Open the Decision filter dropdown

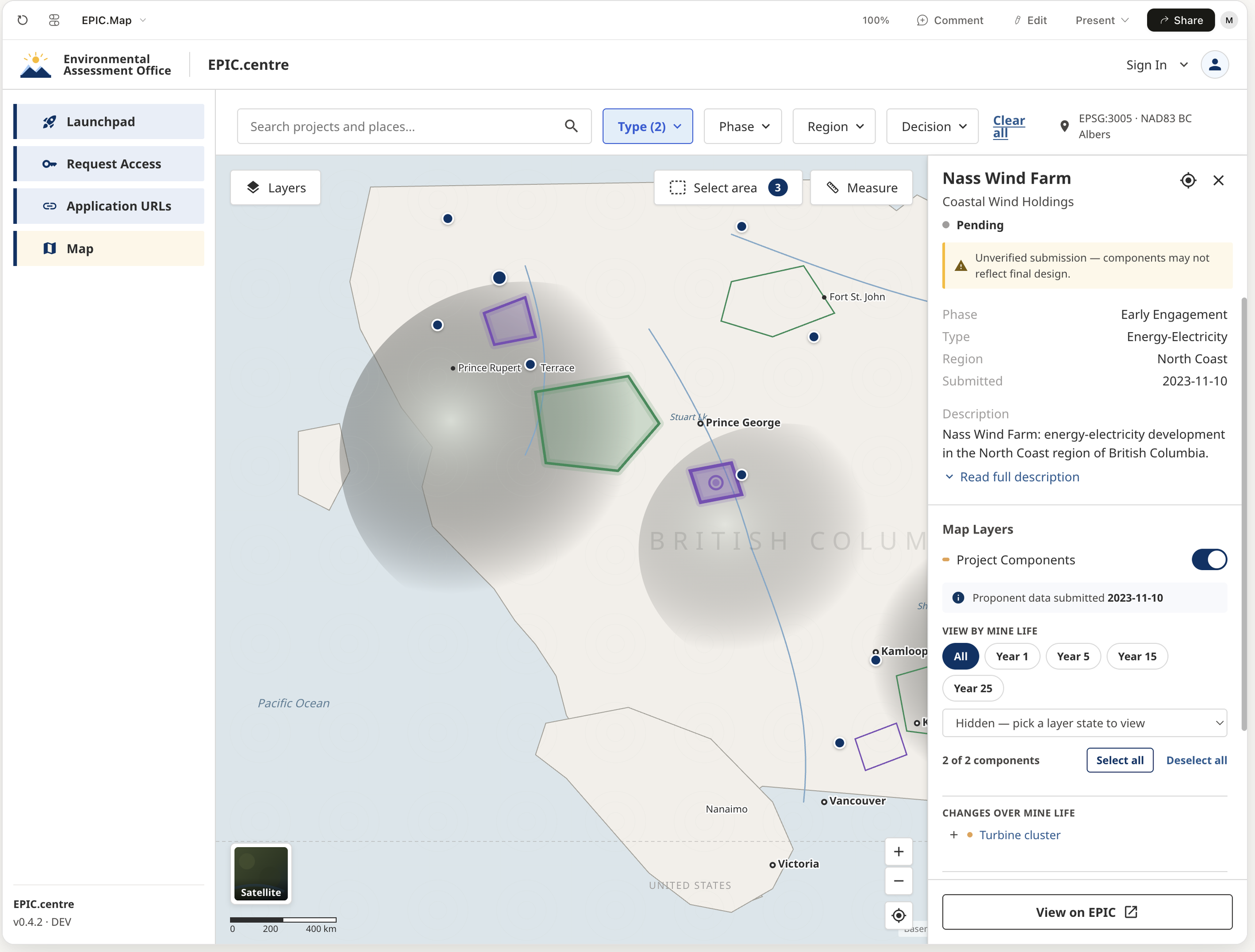(932, 126)
